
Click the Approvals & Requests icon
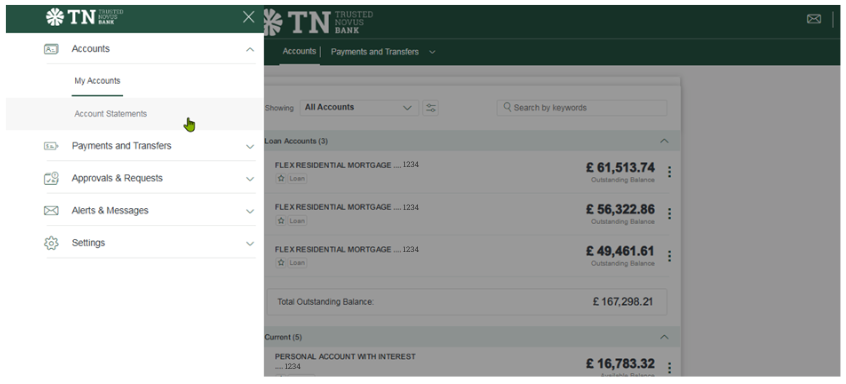click(51, 179)
